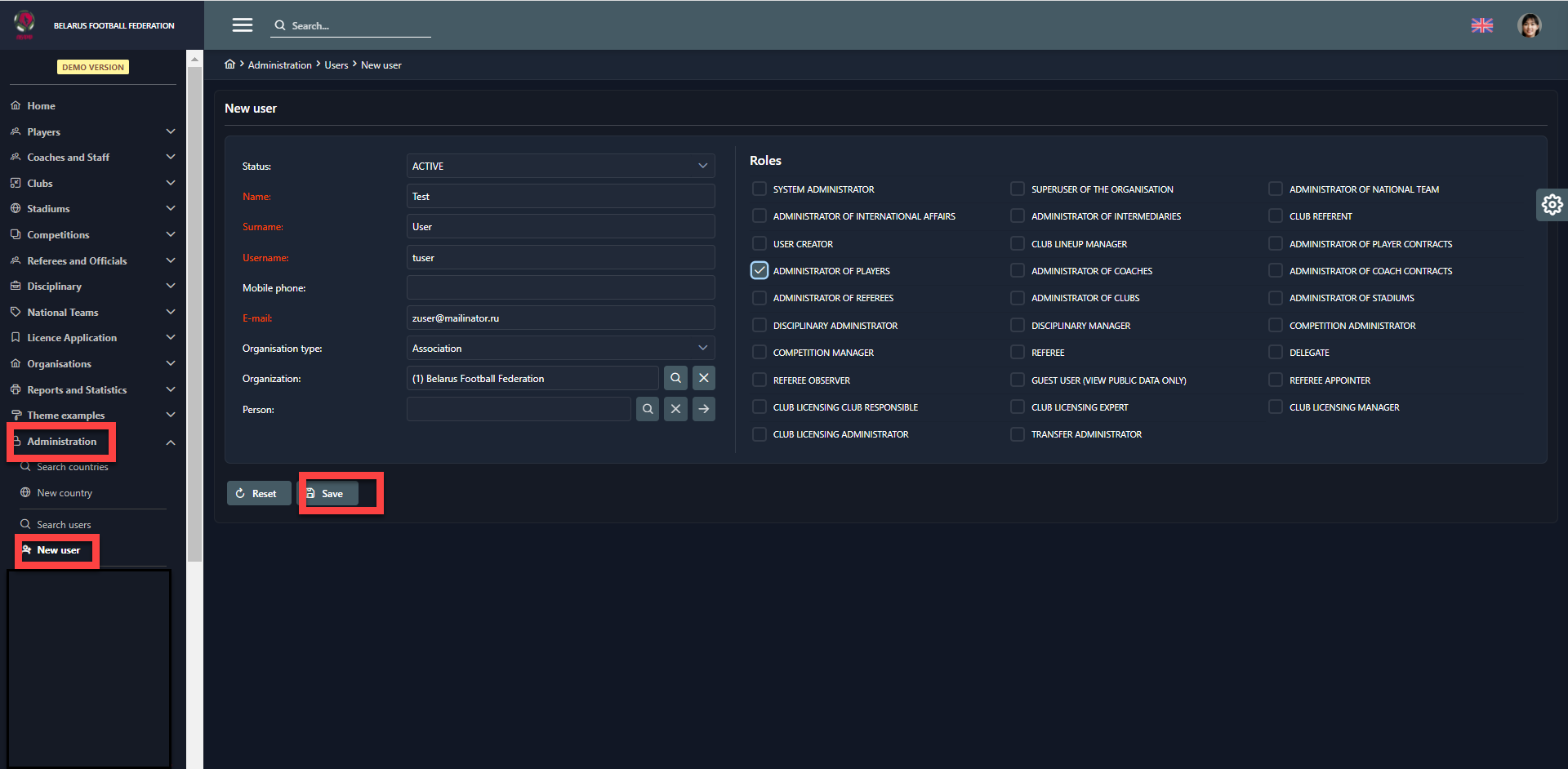Open Search users submenu item
The height and width of the screenshot is (769, 1568).
[64, 524]
